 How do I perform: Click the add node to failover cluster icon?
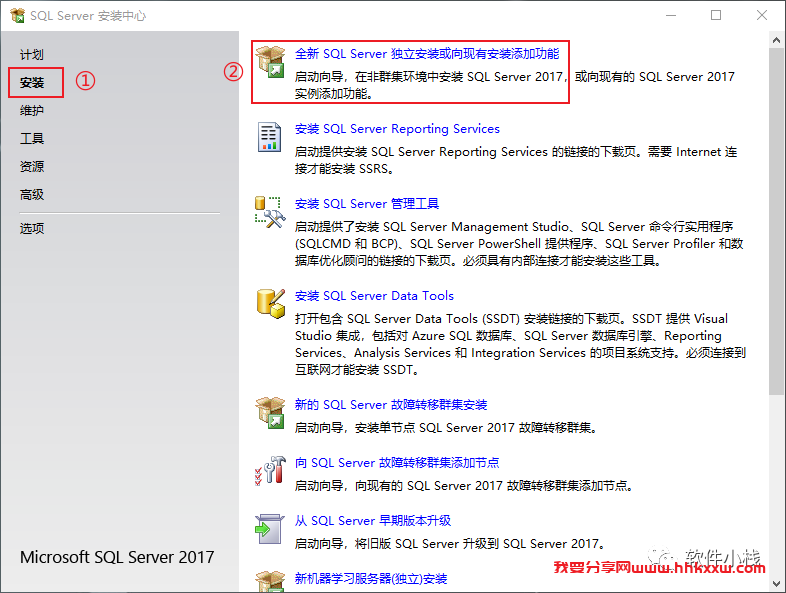click(x=270, y=471)
